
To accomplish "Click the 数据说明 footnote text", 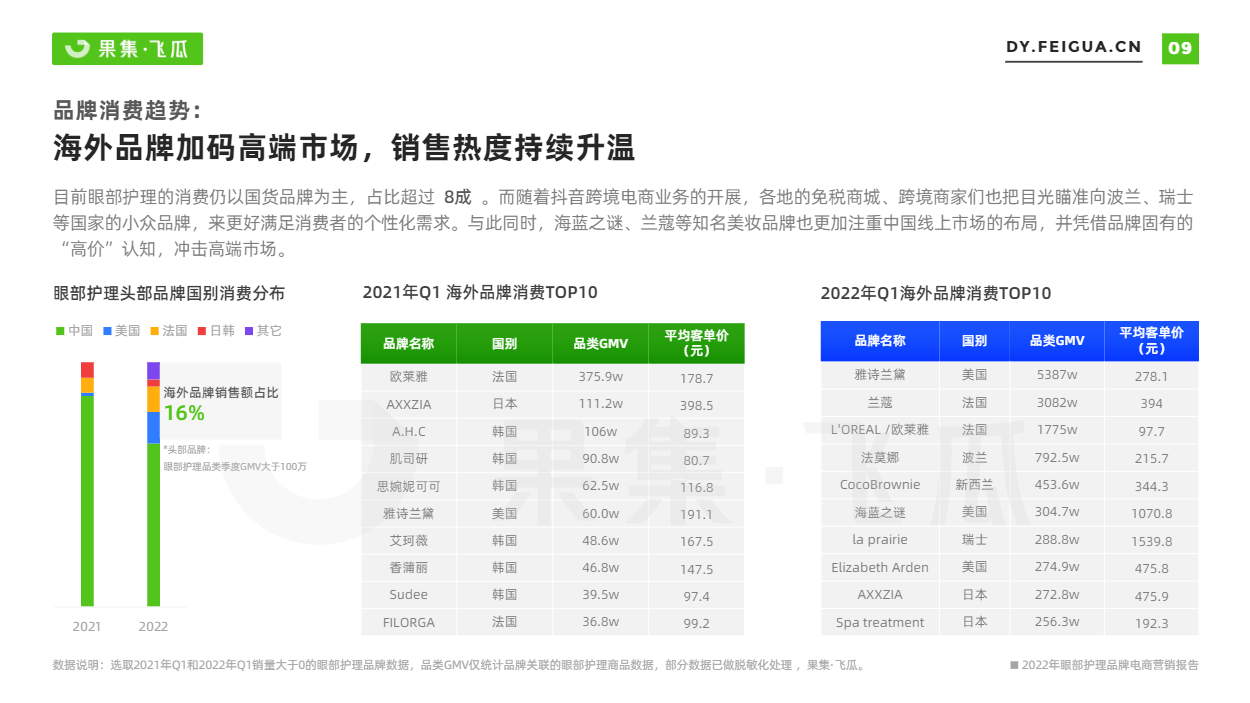I will (460, 665).
